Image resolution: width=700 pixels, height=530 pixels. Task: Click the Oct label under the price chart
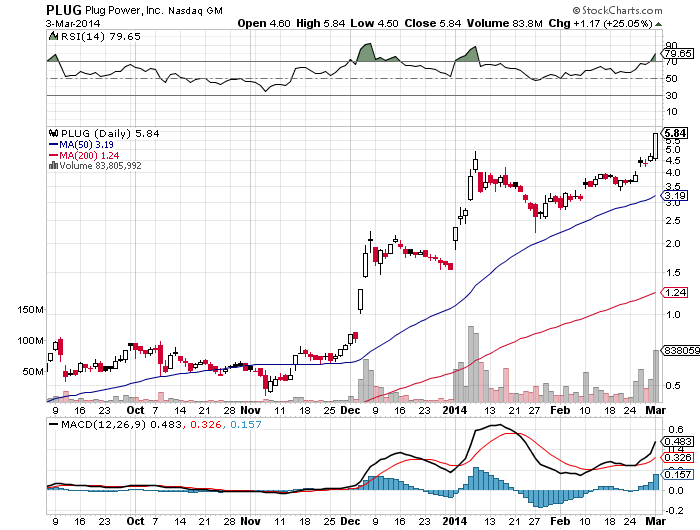coord(135,410)
